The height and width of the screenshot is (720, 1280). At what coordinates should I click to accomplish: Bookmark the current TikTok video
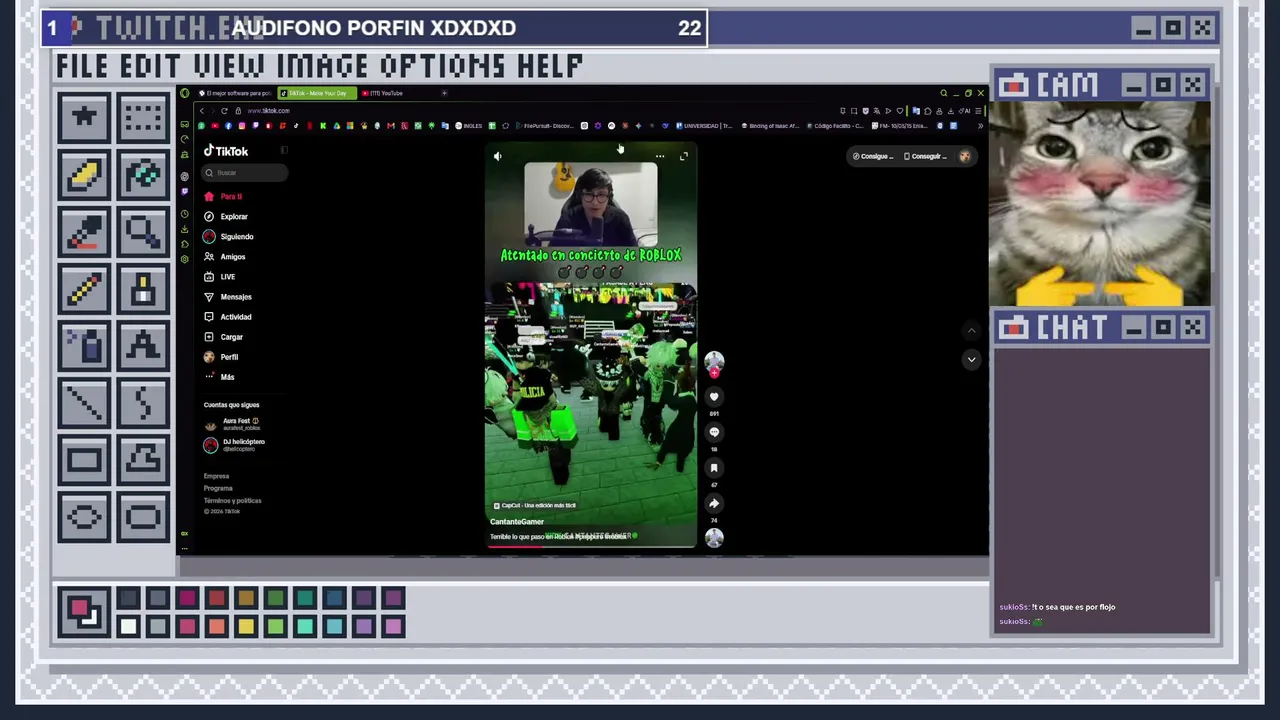pos(714,468)
